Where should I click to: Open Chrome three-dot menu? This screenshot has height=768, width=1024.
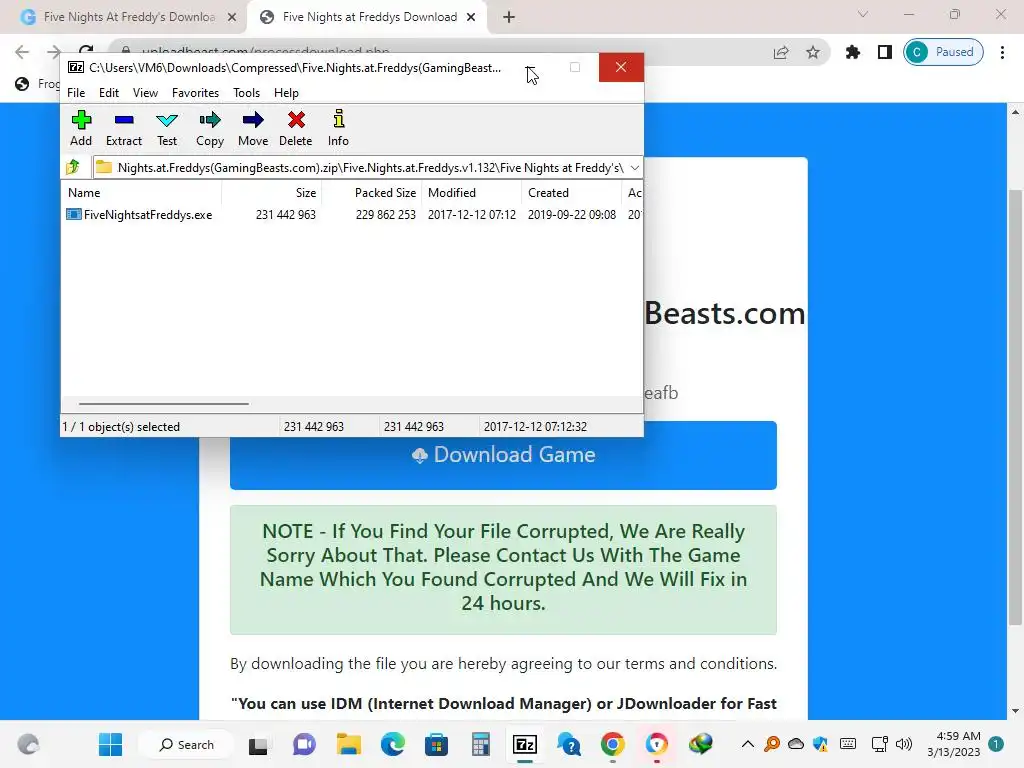(x=1002, y=52)
